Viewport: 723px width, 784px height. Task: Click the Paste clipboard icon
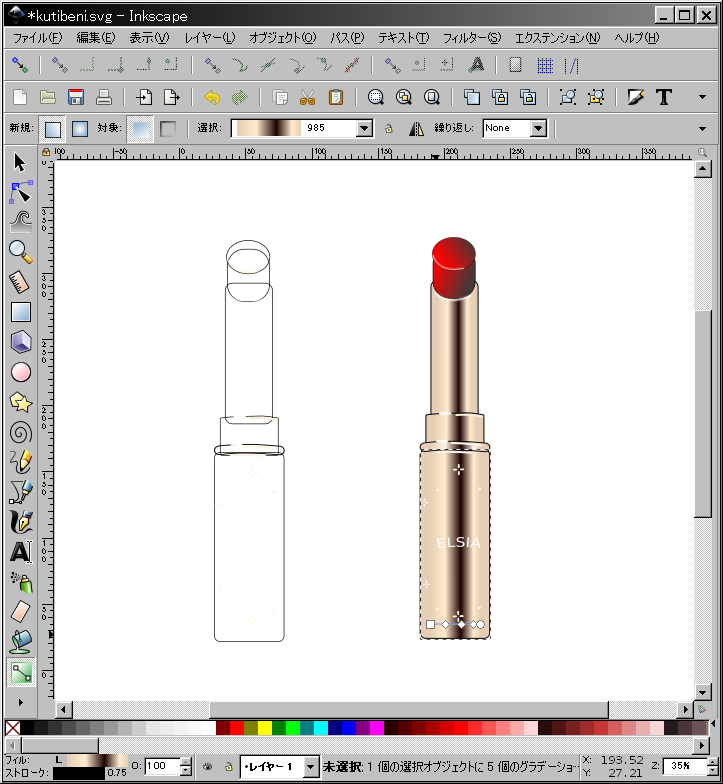pyautogui.click(x=336, y=97)
